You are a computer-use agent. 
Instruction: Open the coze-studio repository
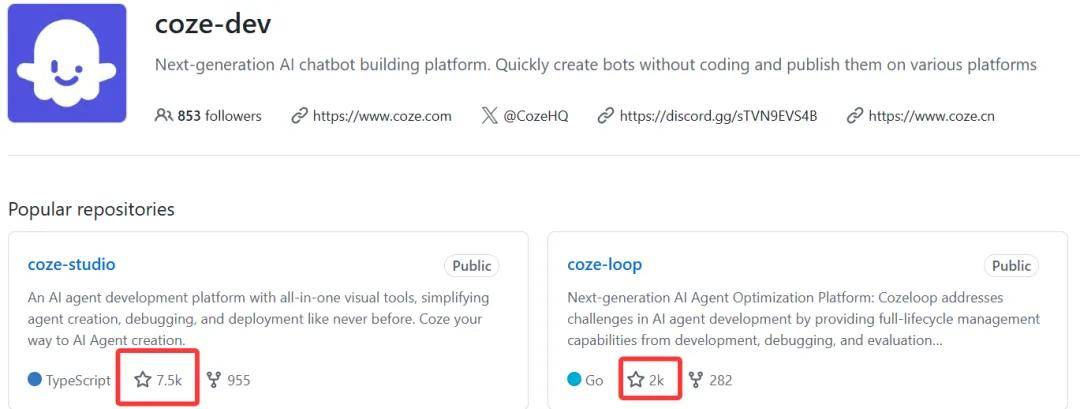pyautogui.click(x=71, y=265)
